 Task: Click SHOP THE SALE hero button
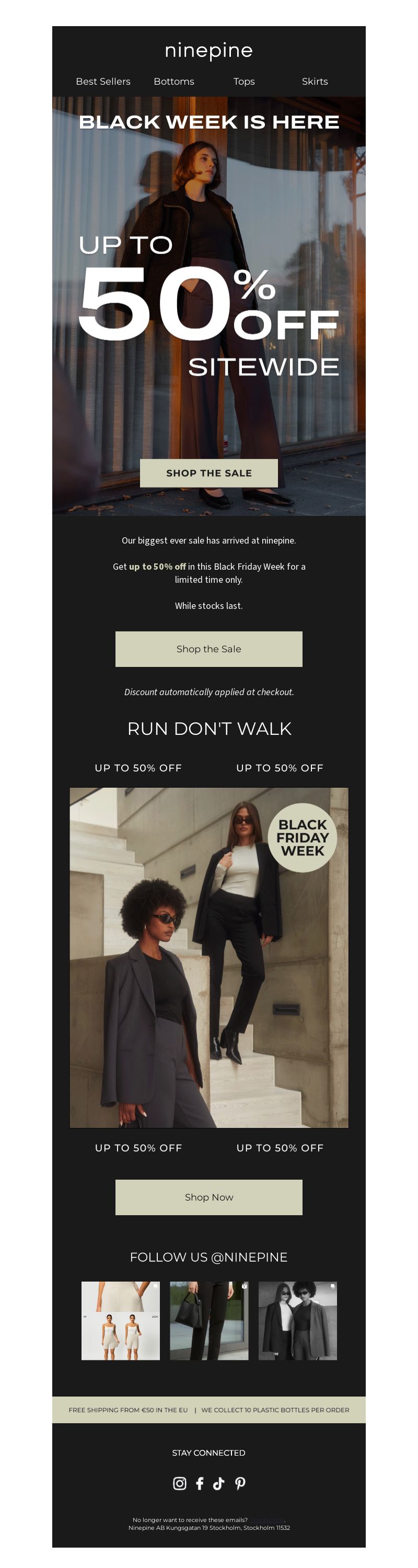pos(208,473)
